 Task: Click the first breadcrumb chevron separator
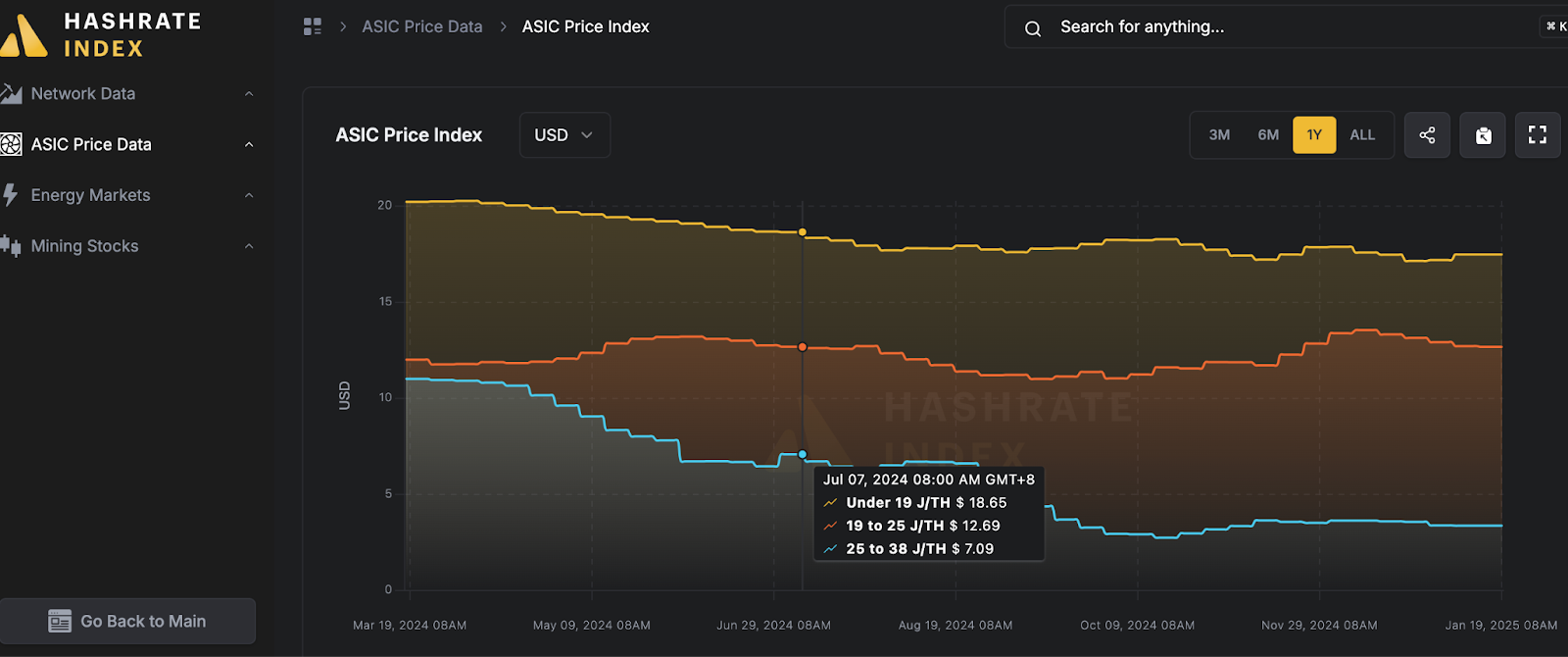point(343,26)
